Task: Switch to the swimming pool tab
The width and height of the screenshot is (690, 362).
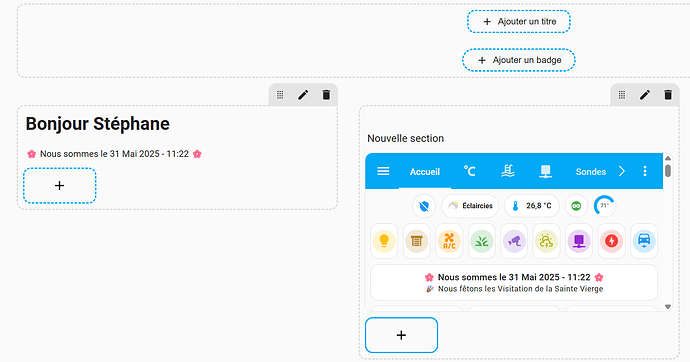Action: pyautogui.click(x=508, y=171)
